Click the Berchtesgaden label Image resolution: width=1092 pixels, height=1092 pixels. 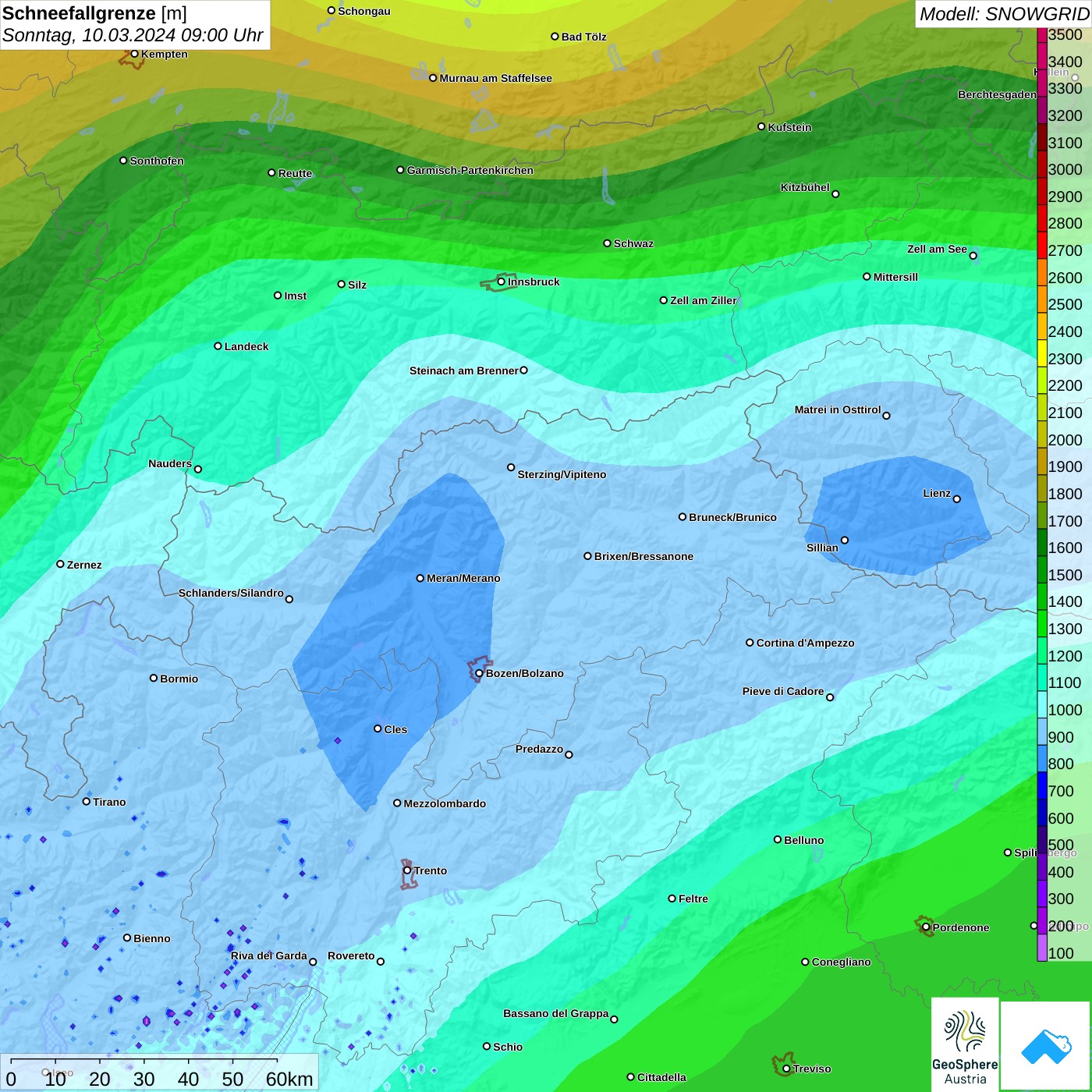point(997,94)
